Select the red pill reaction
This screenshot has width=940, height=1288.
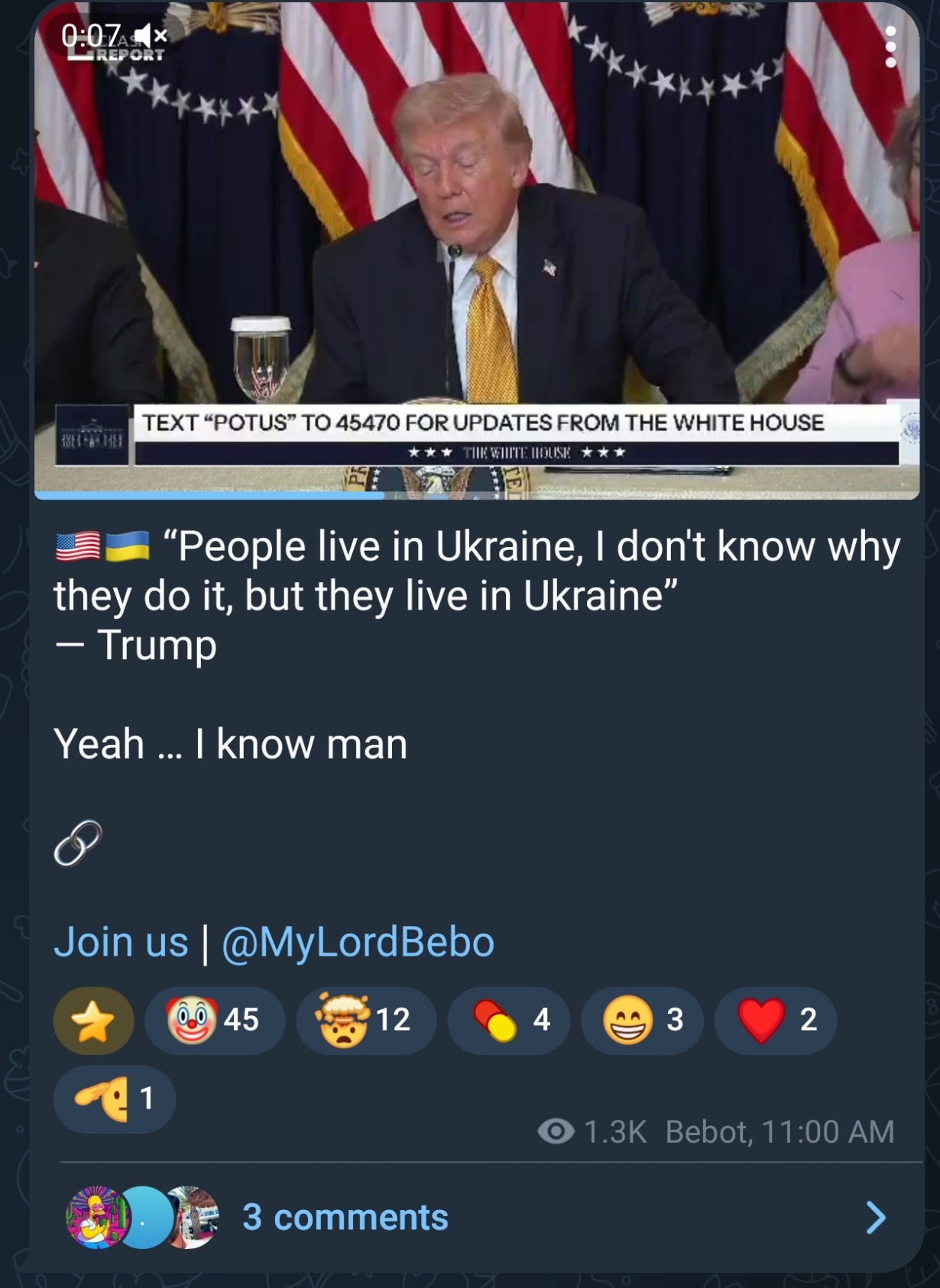(507, 1019)
